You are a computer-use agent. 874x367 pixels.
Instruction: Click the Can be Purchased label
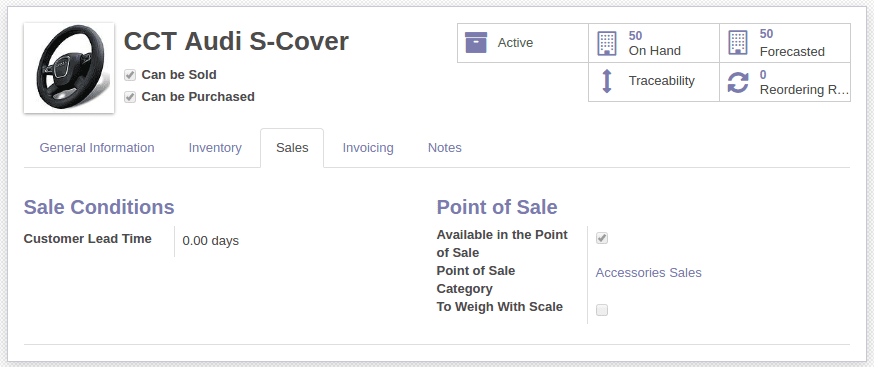pos(198,97)
